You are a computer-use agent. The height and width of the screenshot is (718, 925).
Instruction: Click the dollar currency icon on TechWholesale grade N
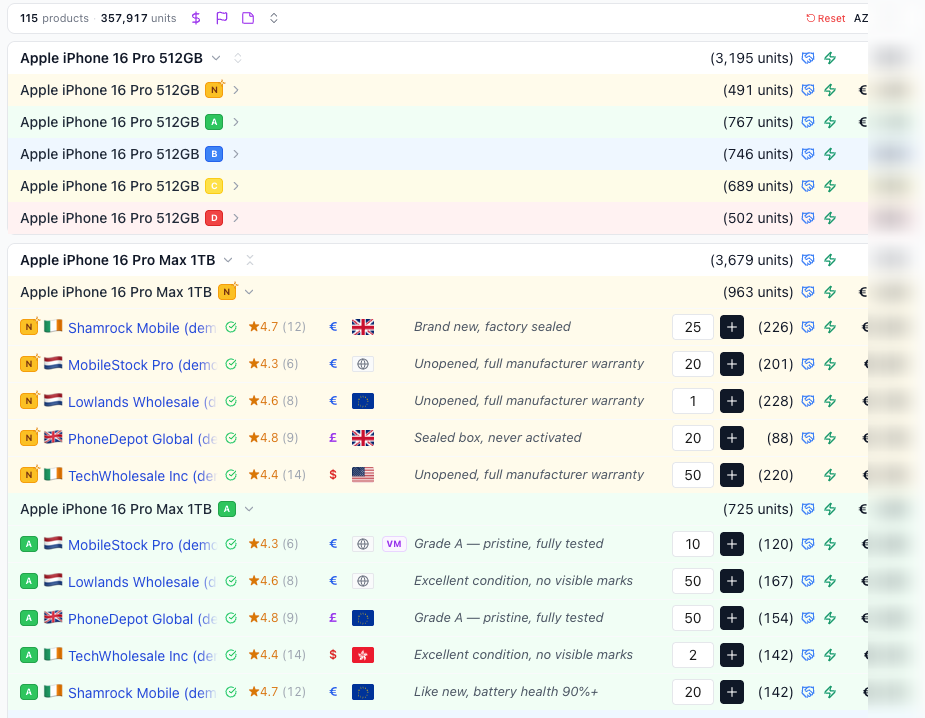point(333,475)
